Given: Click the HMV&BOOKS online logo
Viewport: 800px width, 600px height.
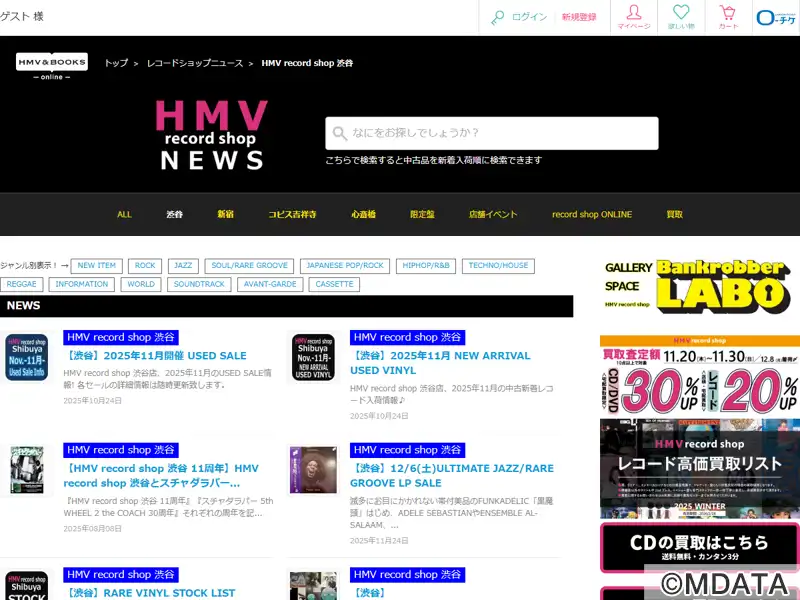Looking at the screenshot, I should tap(52, 66).
